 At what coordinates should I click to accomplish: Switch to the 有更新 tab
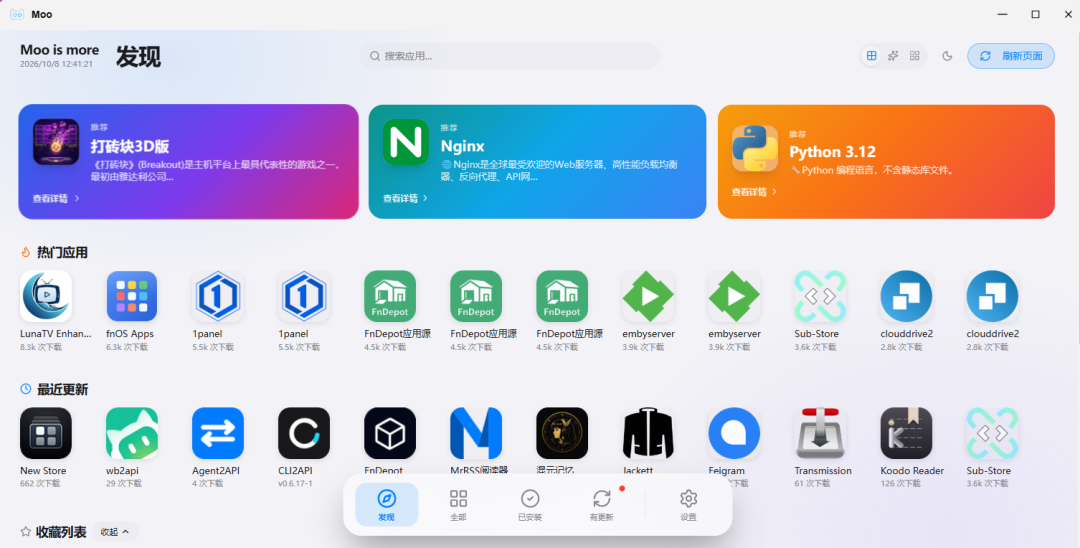pyautogui.click(x=601, y=505)
